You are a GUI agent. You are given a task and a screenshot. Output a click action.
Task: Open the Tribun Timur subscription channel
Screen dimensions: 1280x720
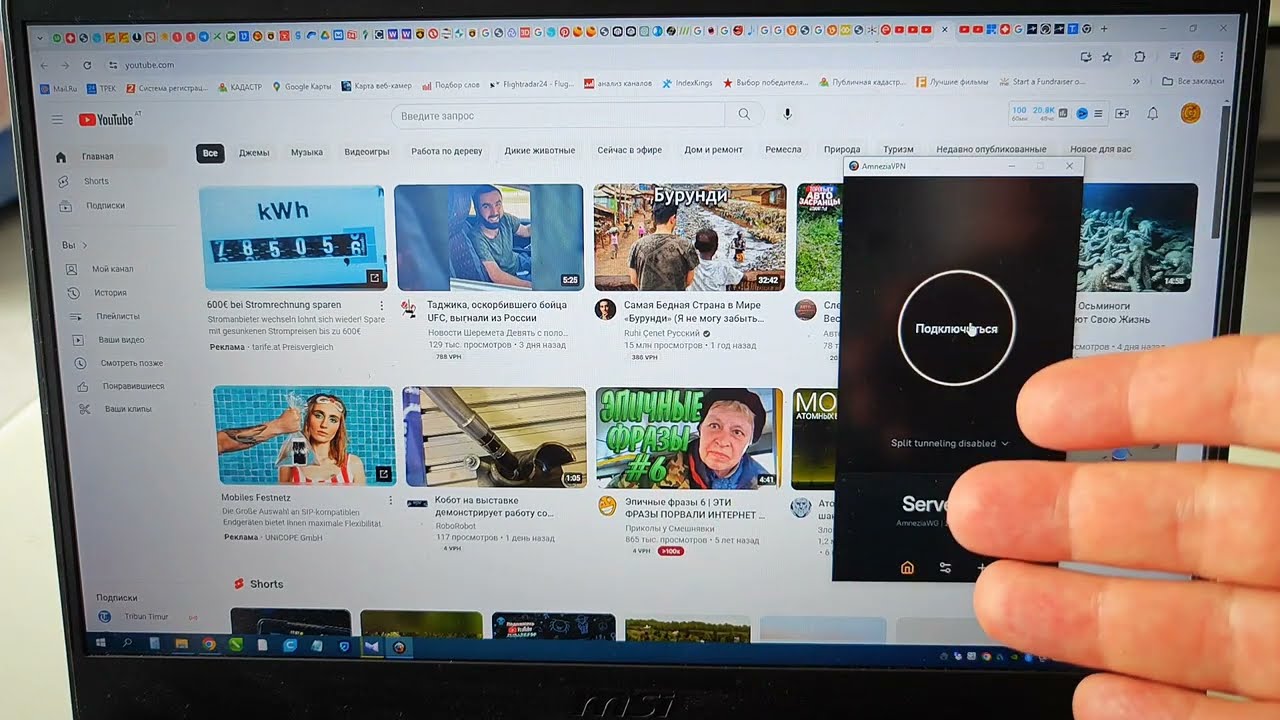[146, 617]
